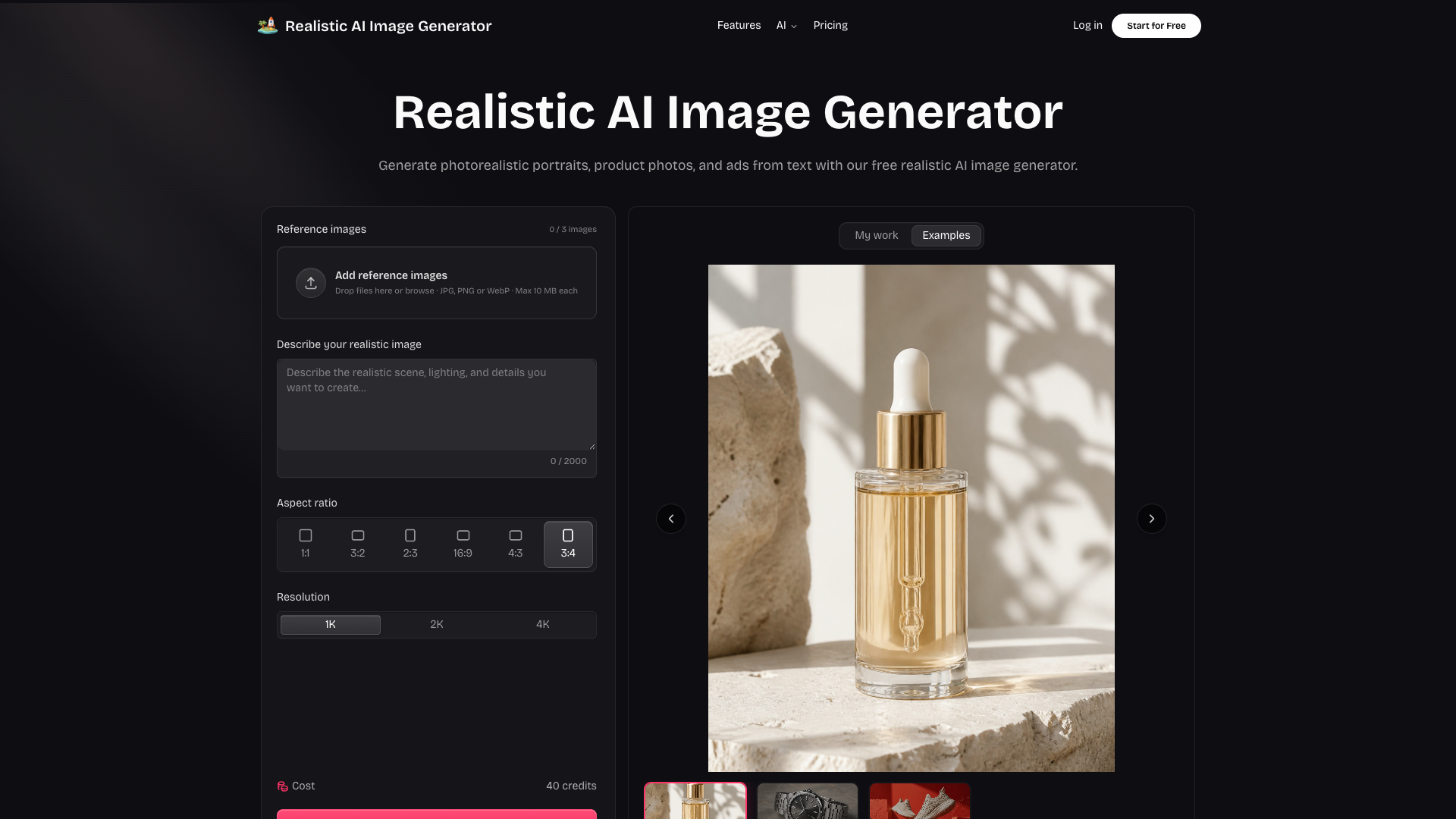Click the large serum bottle example image

click(x=912, y=518)
